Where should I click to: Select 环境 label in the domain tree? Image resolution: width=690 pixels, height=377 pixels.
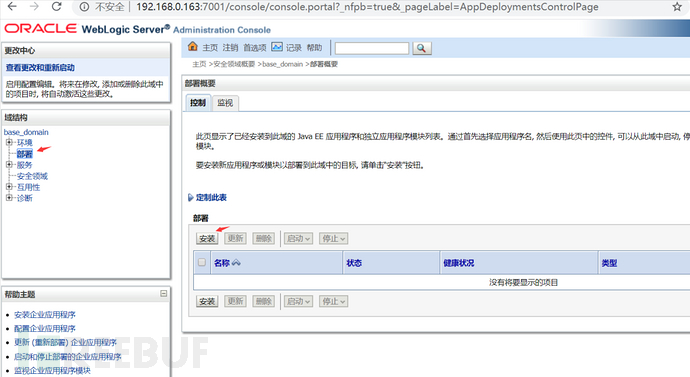[25, 143]
